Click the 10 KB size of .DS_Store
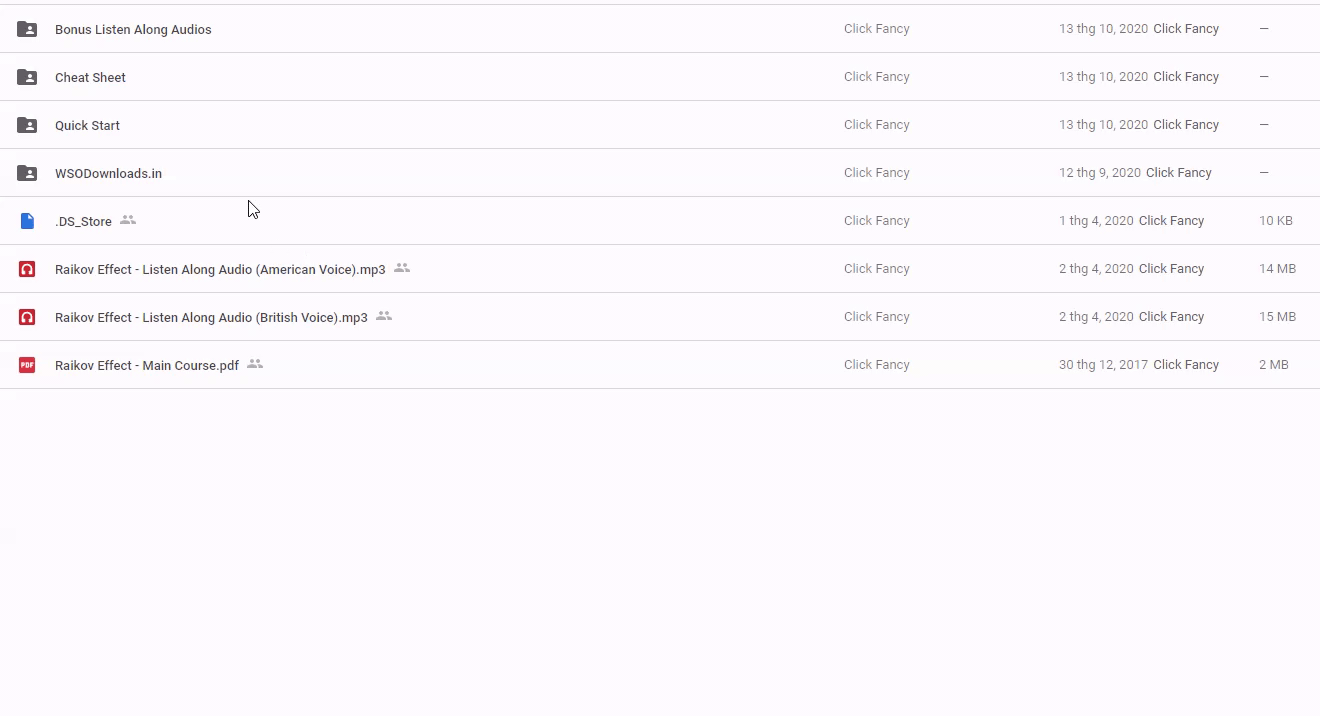The image size is (1320, 716). 1275,221
